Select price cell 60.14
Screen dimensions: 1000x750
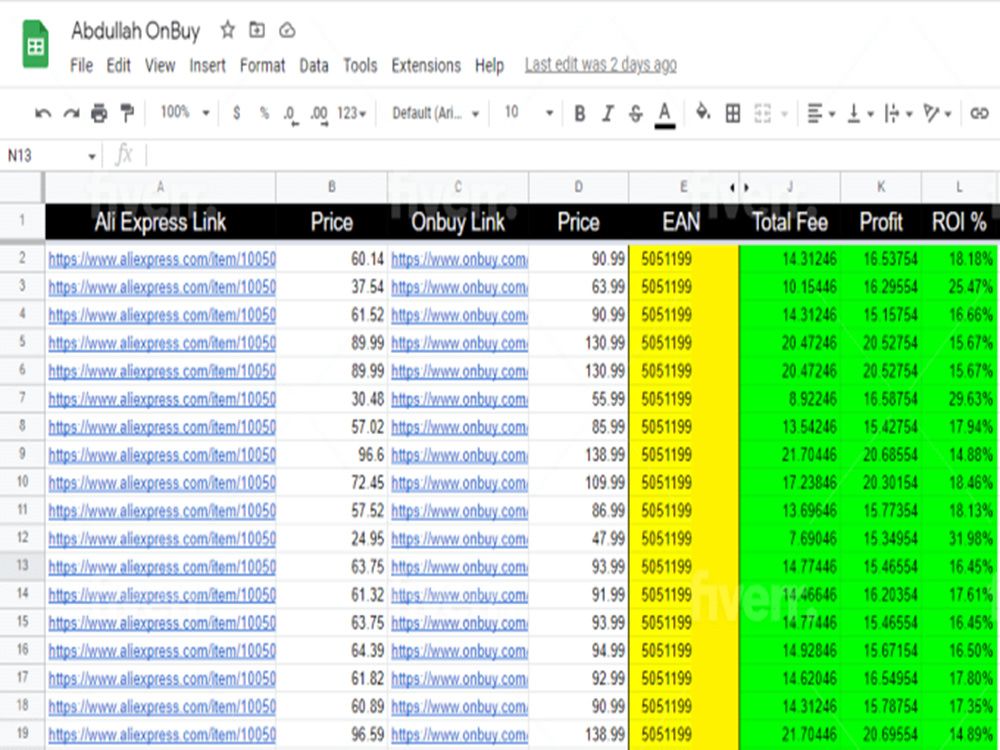click(332, 259)
